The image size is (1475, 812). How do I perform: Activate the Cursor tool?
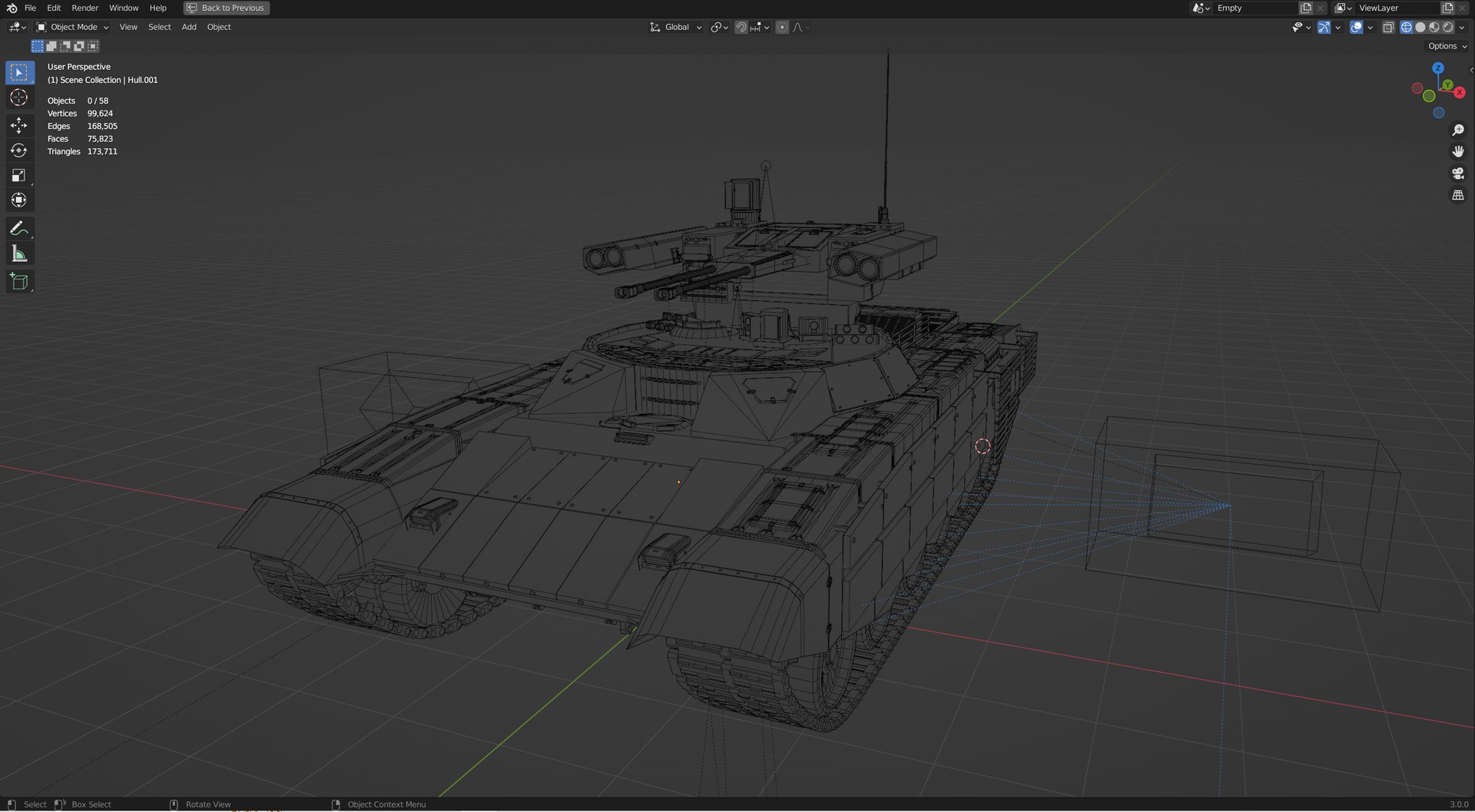click(x=19, y=98)
